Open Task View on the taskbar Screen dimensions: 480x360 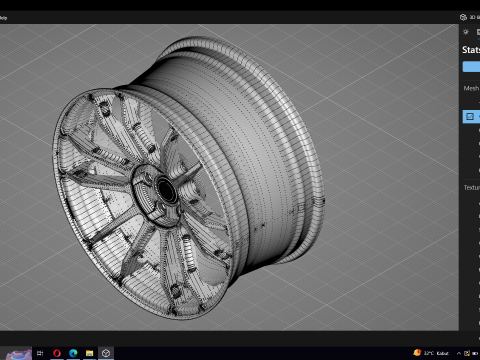click(x=40, y=353)
